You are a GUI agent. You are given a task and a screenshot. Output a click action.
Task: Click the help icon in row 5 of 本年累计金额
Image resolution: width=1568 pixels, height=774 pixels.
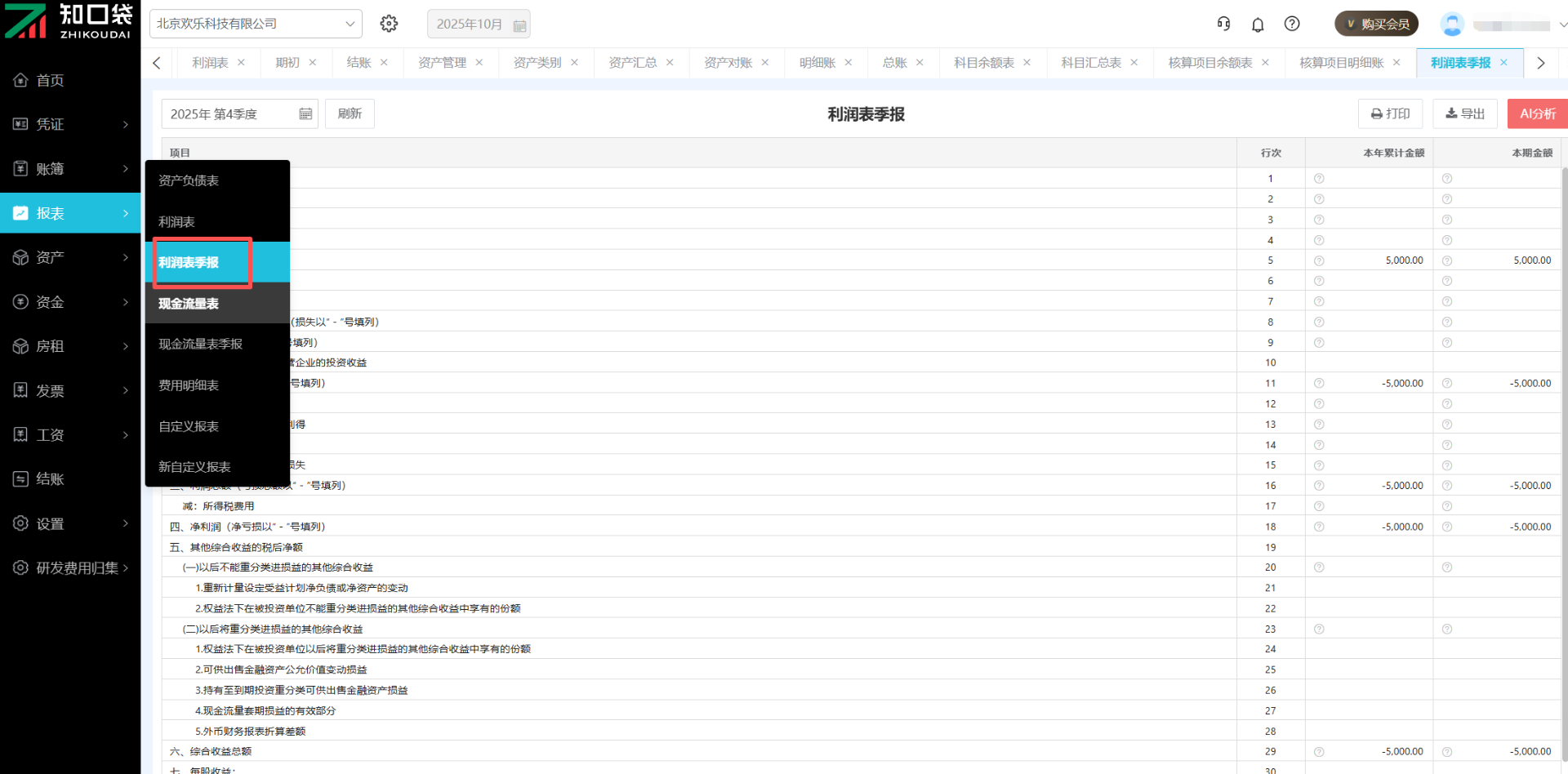pyautogui.click(x=1319, y=260)
